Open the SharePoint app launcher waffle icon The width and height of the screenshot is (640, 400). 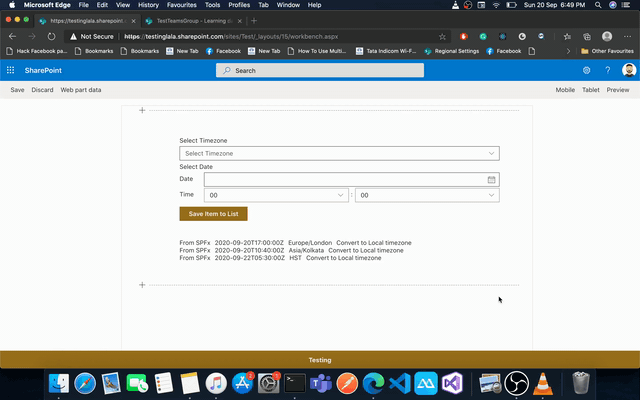click(x=11, y=70)
